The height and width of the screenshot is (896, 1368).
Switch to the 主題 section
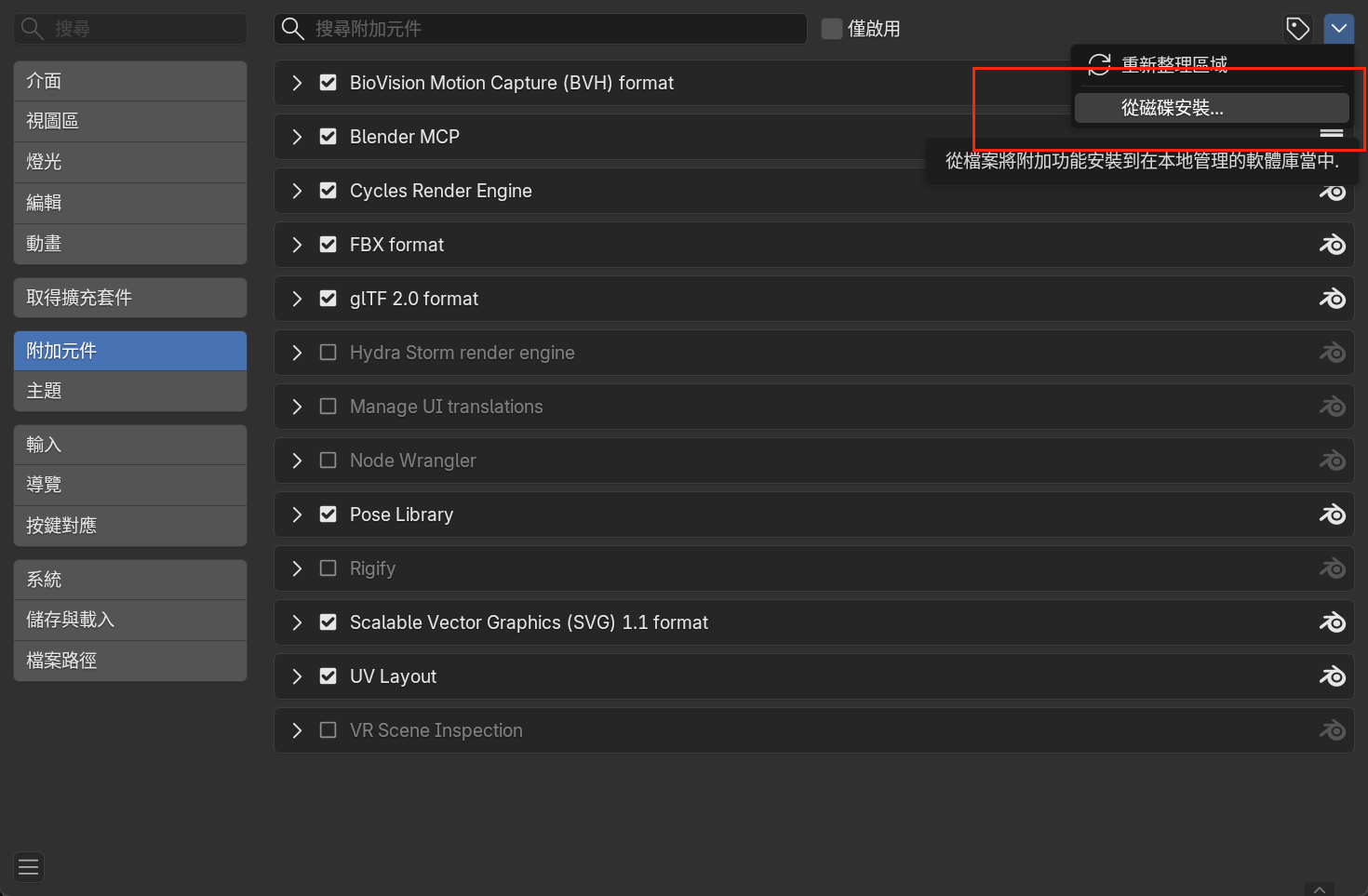pyautogui.click(x=130, y=391)
